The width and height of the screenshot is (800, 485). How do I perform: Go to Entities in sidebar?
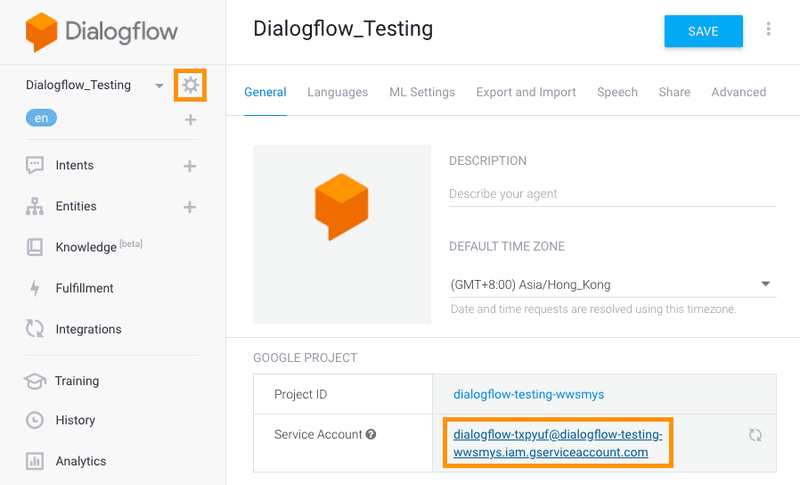tap(76, 206)
